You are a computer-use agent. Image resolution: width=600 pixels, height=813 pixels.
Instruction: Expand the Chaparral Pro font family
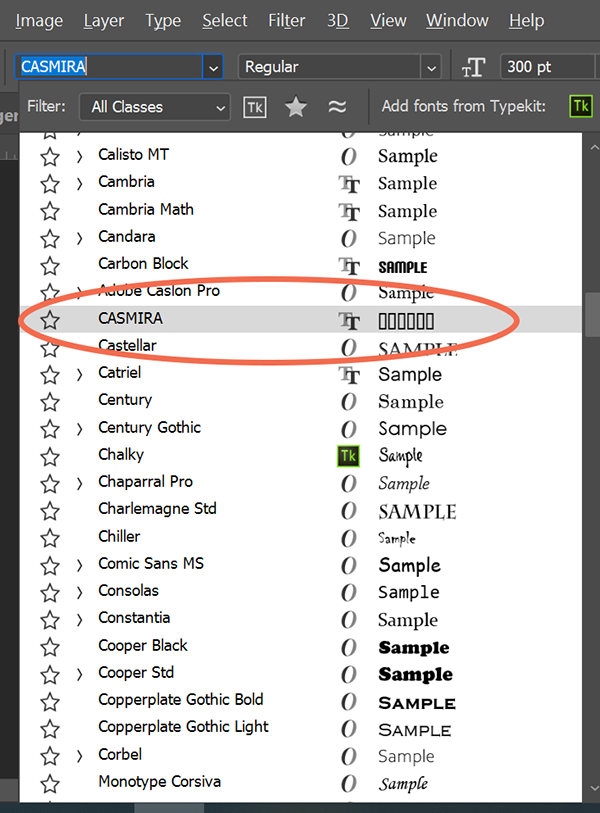79,483
